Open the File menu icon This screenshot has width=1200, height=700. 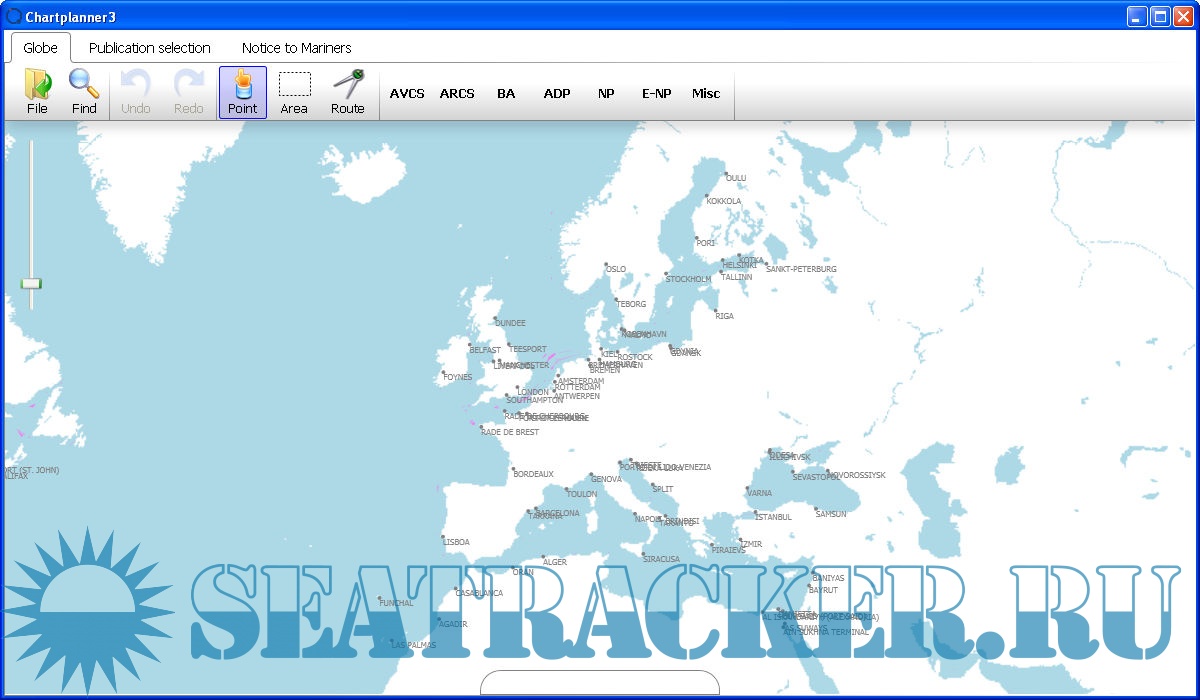(37, 91)
